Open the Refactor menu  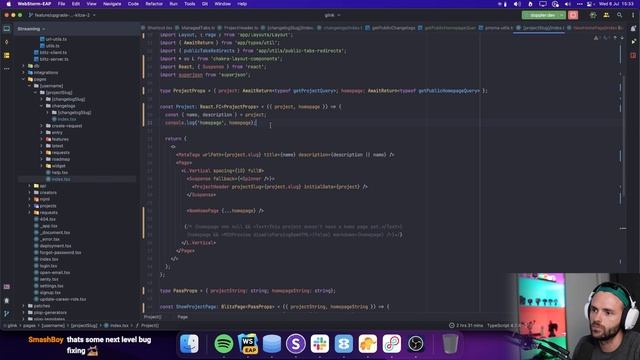154,4
